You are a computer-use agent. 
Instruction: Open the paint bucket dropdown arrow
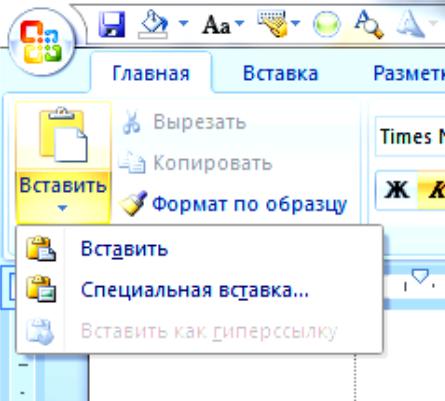[x=183, y=23]
